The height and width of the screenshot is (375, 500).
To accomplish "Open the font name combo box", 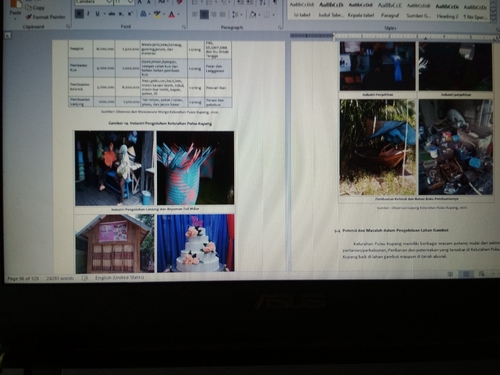I will coord(94,2).
